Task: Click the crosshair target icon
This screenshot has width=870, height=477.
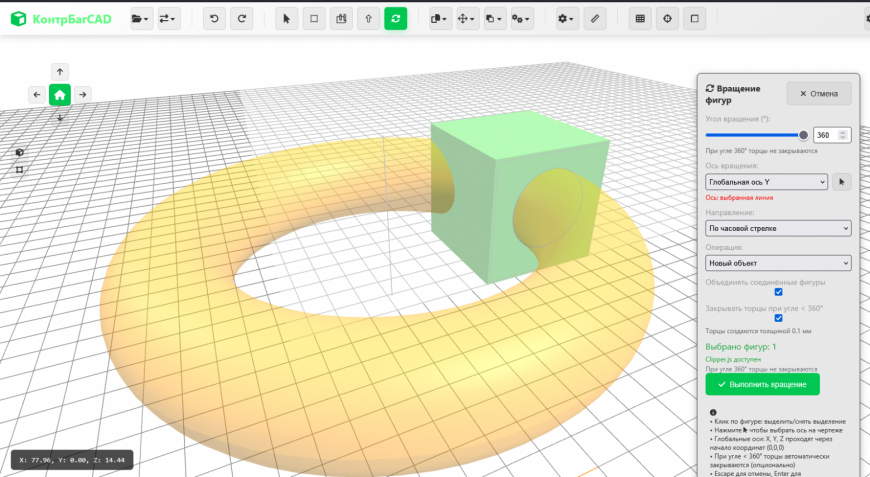Action: tap(667, 19)
